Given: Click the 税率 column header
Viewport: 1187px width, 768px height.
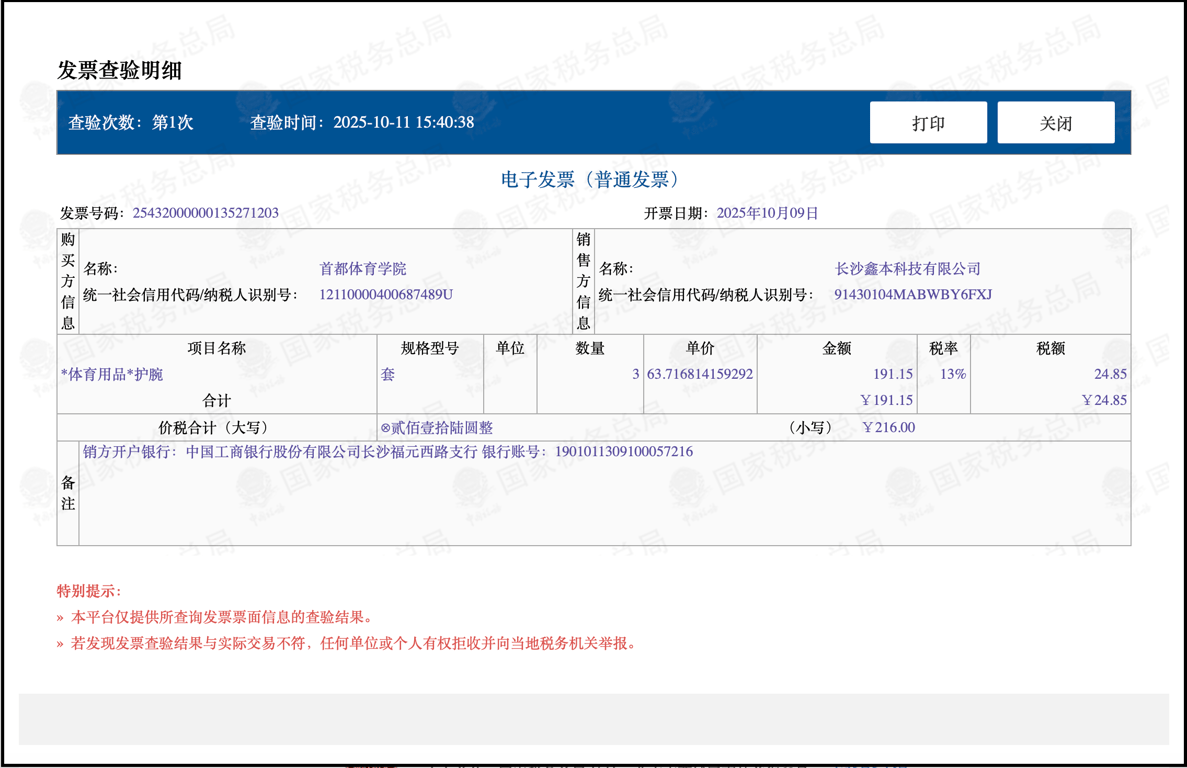Looking at the screenshot, I should pos(943,348).
